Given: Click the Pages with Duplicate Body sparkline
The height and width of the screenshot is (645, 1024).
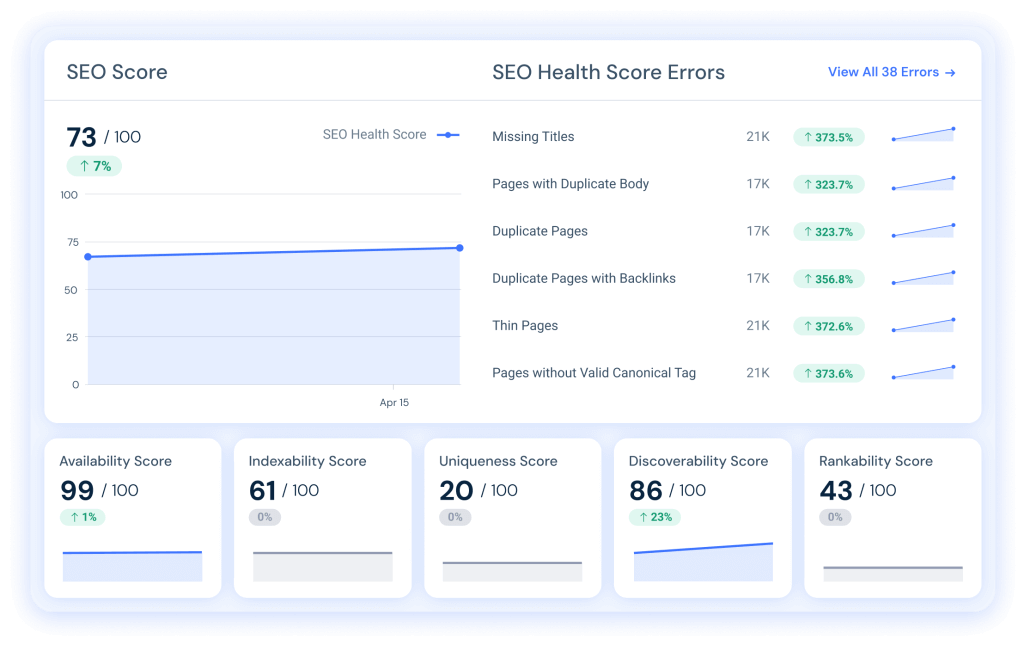Looking at the screenshot, I should (922, 182).
